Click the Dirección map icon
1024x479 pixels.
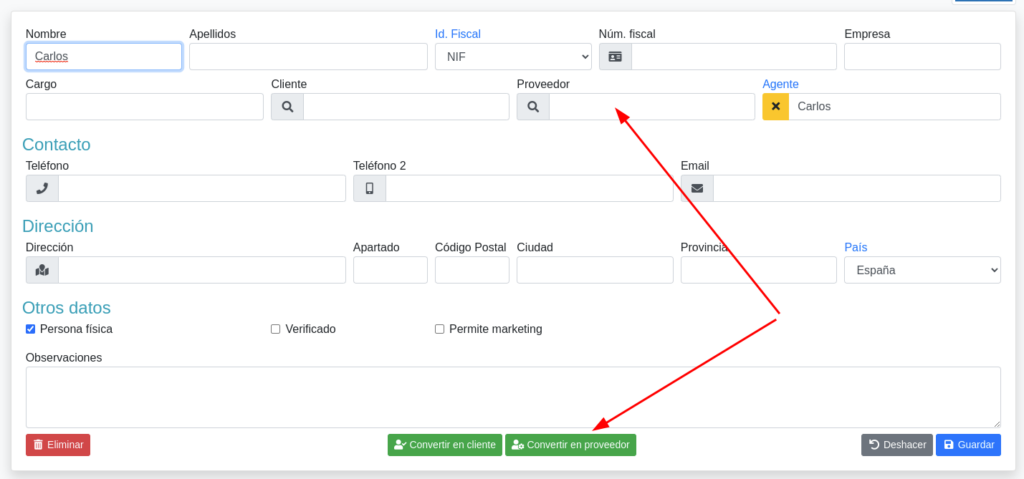tap(42, 270)
